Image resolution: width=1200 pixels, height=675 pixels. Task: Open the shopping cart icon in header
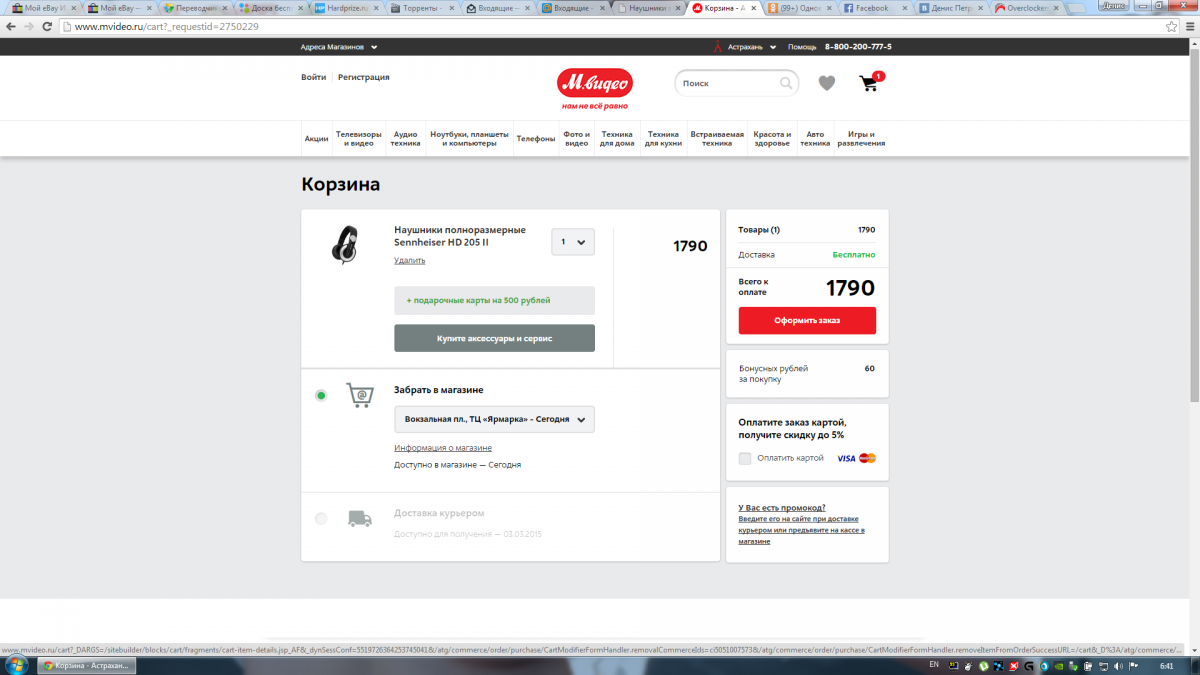868,84
